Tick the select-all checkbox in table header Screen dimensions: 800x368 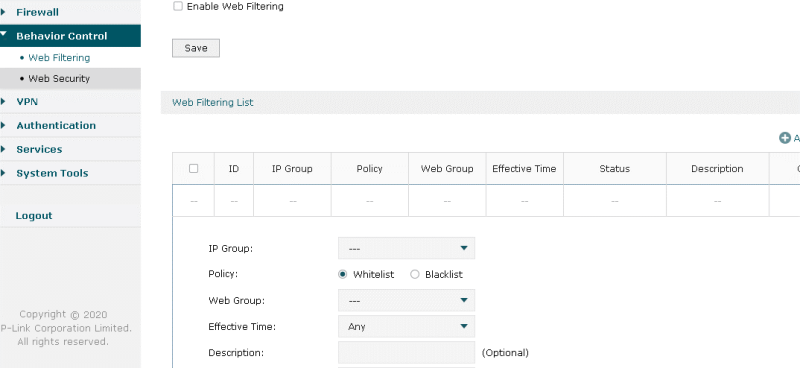pos(193,168)
